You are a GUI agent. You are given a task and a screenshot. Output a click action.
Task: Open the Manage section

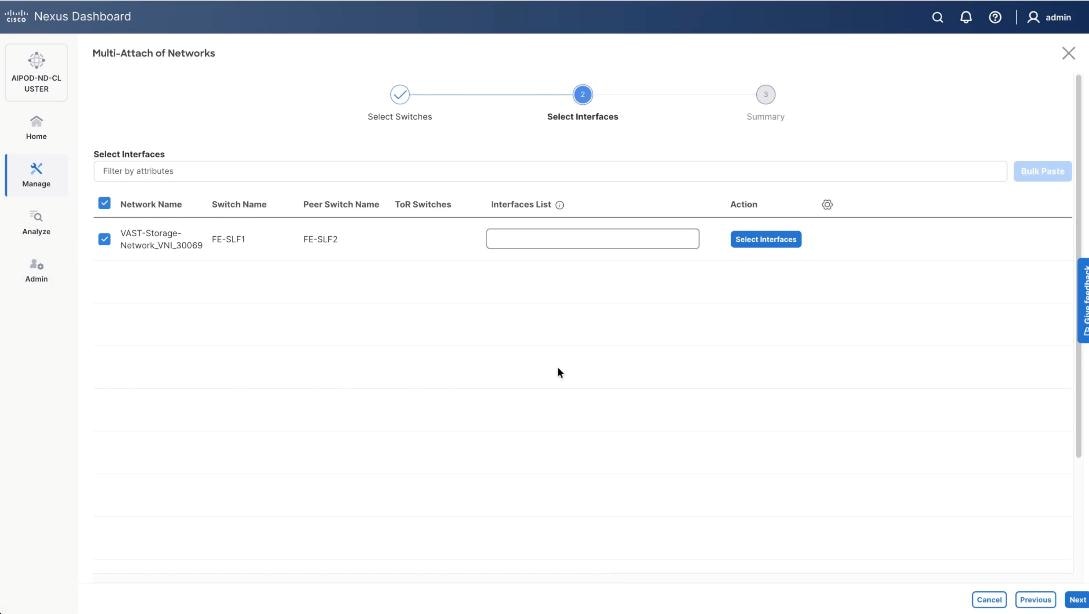[36, 174]
